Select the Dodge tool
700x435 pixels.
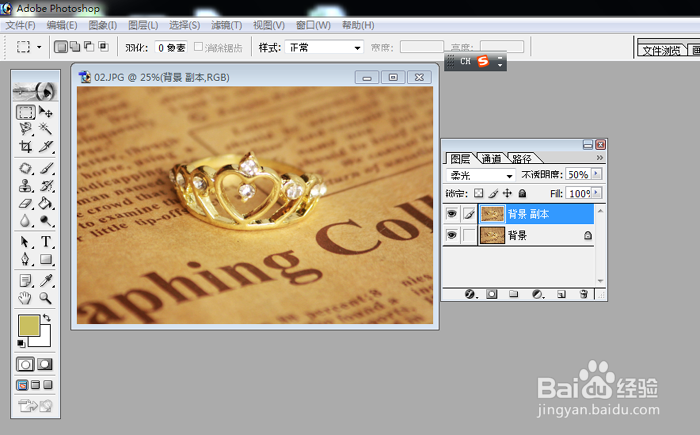pos(46,221)
